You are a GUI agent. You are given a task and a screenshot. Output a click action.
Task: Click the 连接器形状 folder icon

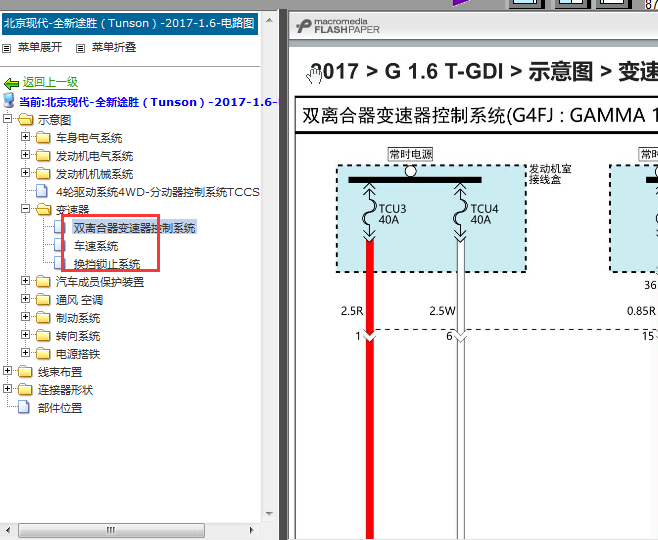25,390
